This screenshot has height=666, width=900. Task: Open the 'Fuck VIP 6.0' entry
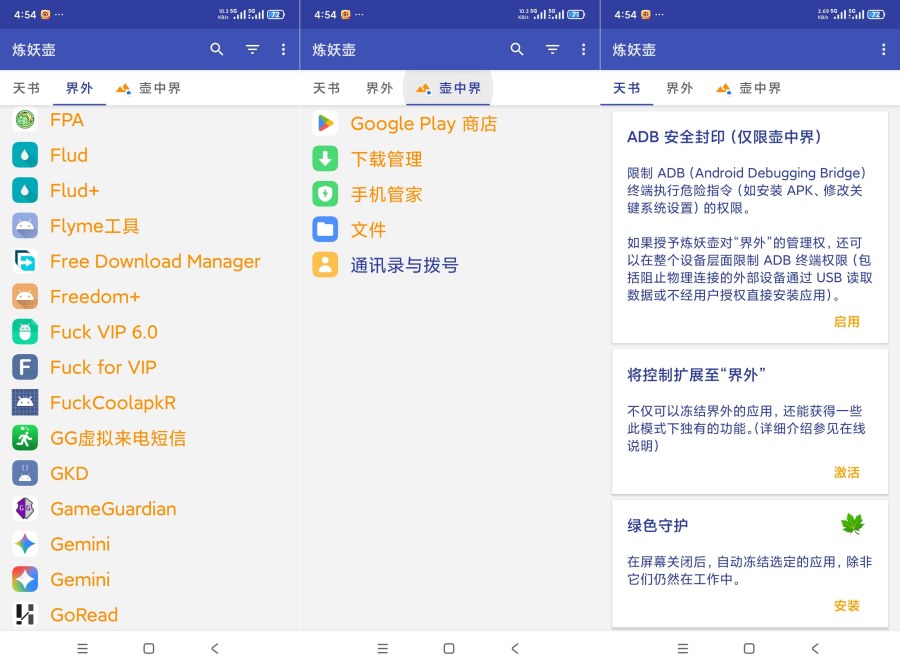point(150,332)
